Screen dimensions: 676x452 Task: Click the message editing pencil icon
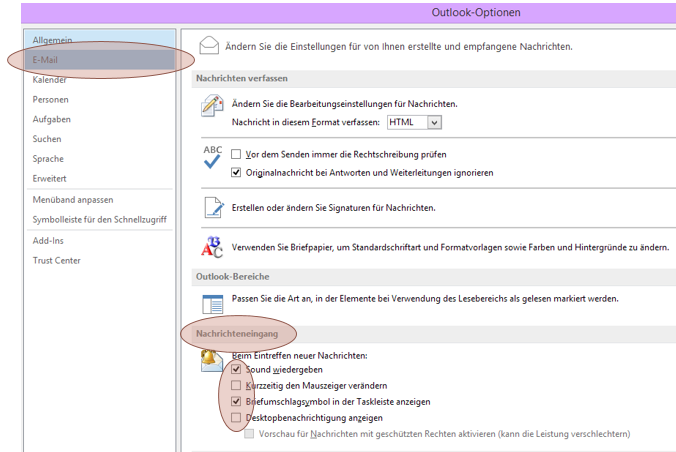212,104
